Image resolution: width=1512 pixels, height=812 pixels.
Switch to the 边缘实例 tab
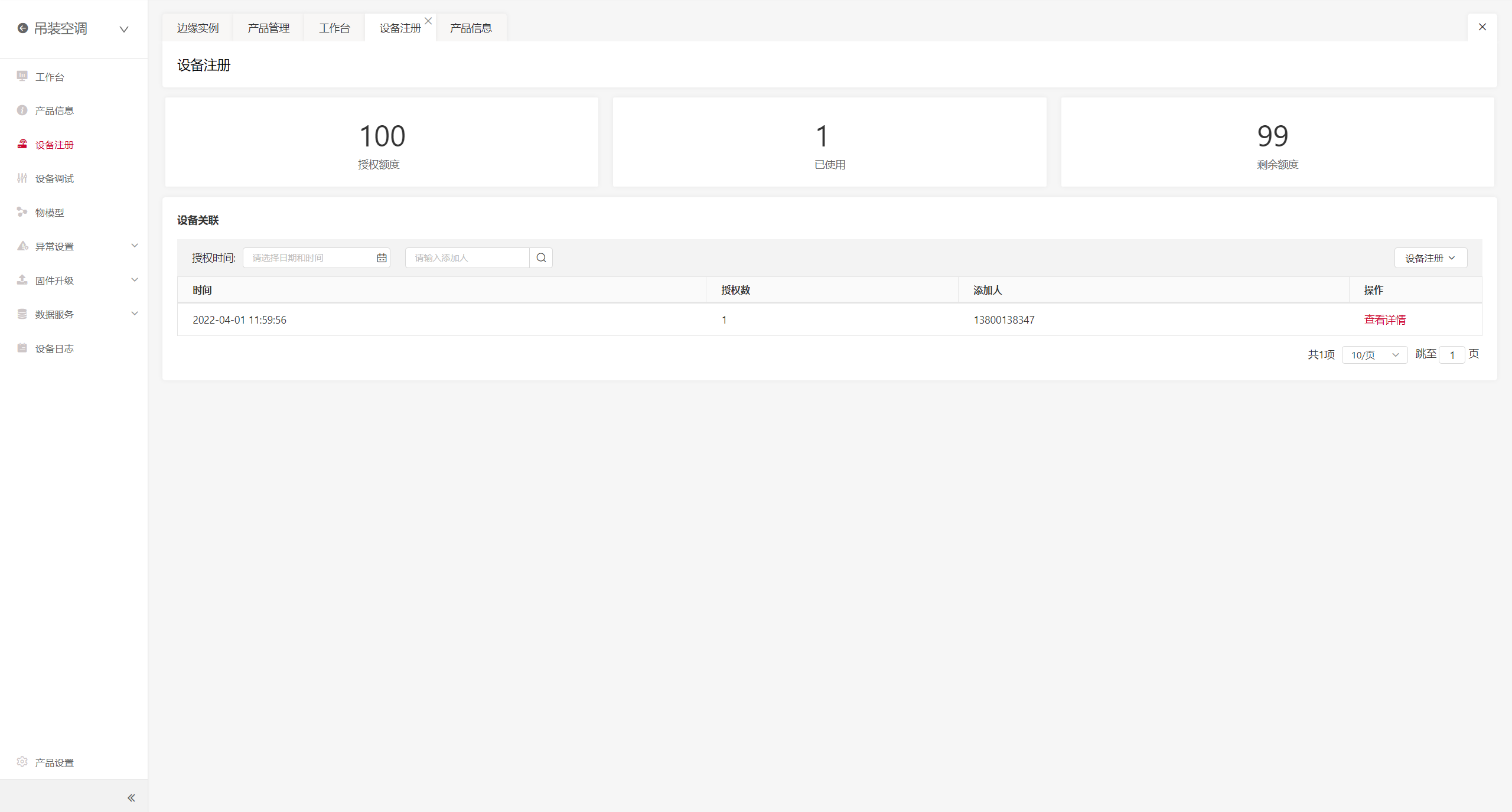click(198, 28)
